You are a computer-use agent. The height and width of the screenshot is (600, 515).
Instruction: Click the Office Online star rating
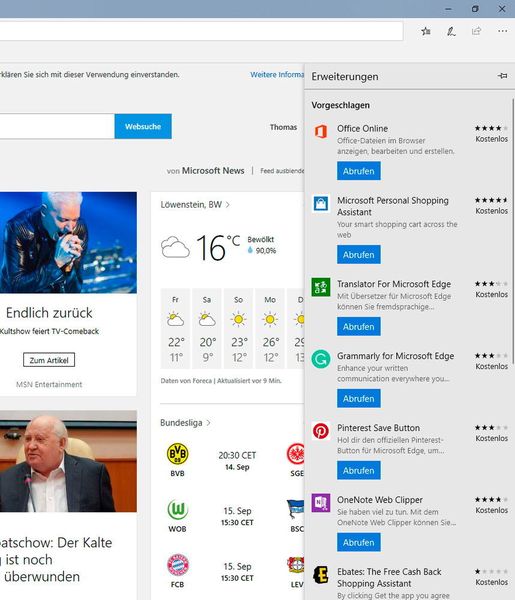(491, 128)
